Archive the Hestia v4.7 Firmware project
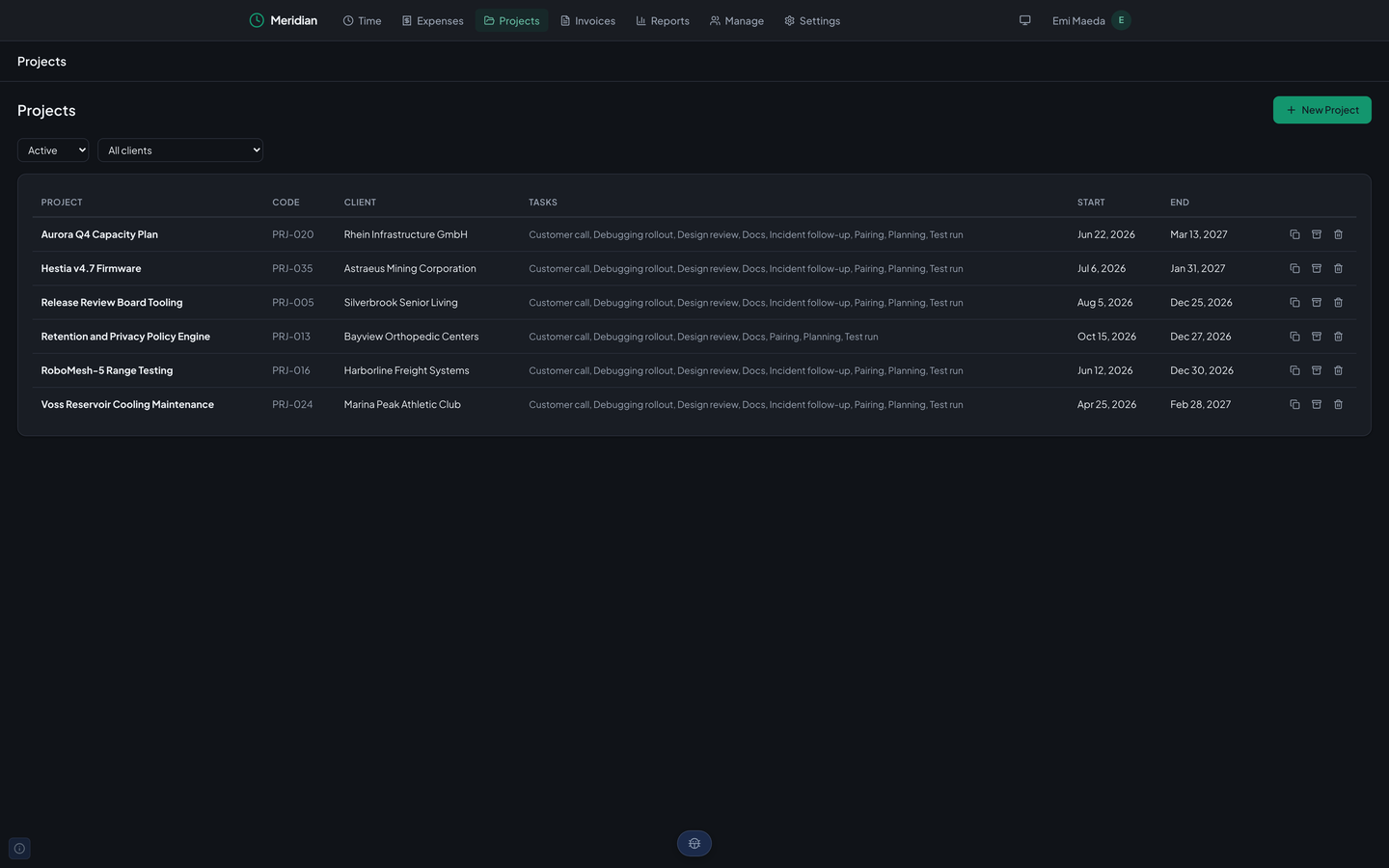 pyautogui.click(x=1317, y=268)
